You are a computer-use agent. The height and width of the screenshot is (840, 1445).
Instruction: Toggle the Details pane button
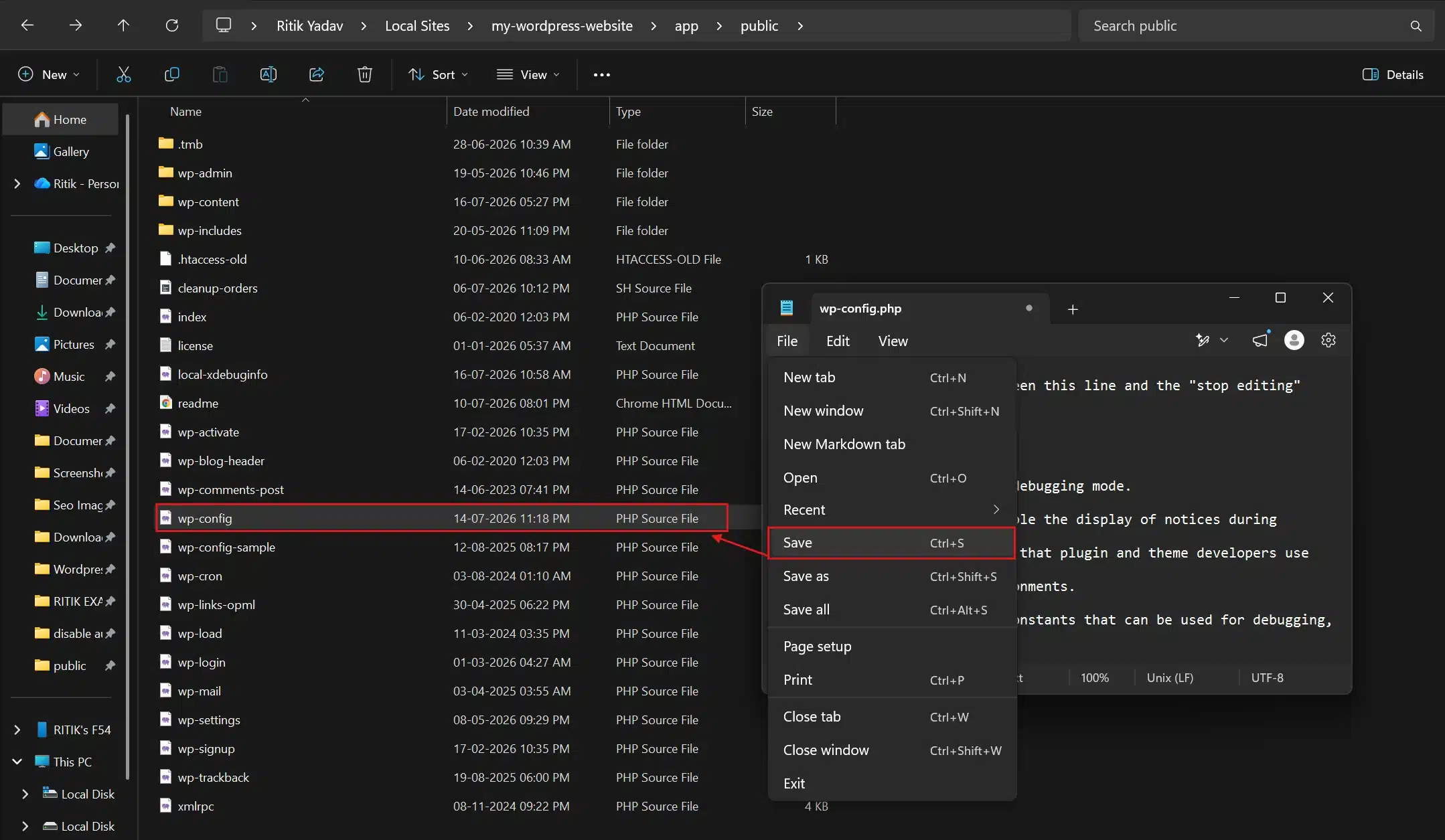(x=1393, y=74)
